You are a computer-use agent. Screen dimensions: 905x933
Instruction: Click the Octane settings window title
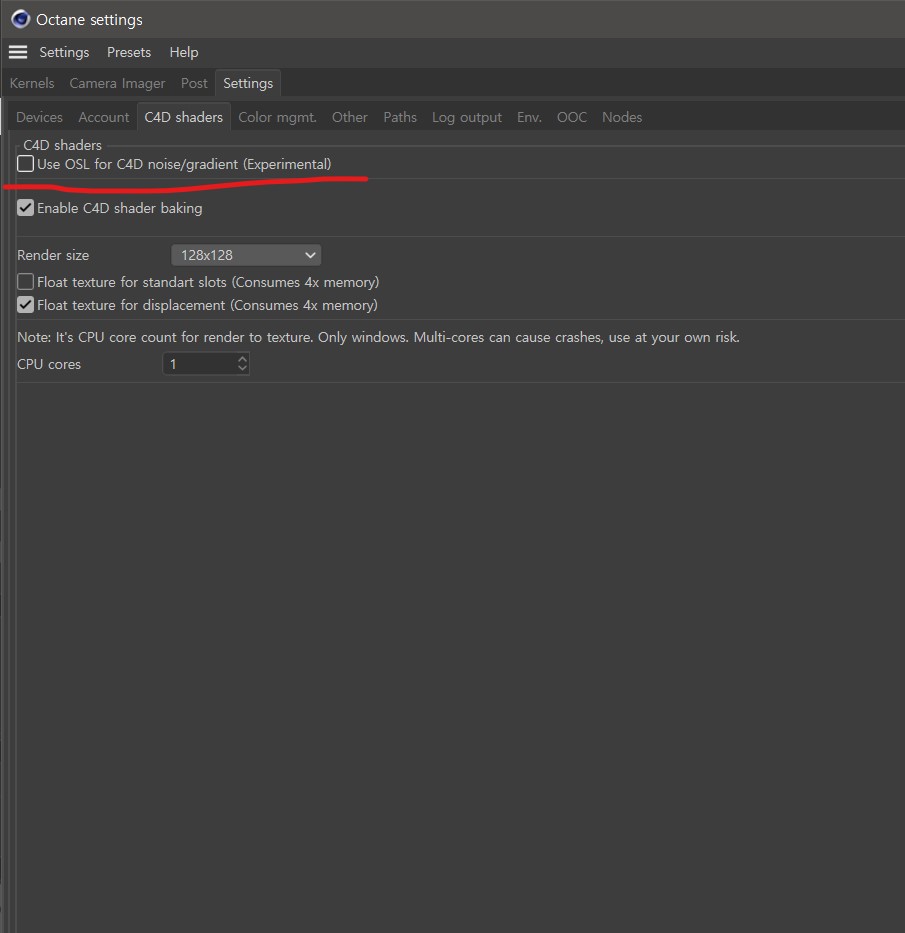[89, 20]
